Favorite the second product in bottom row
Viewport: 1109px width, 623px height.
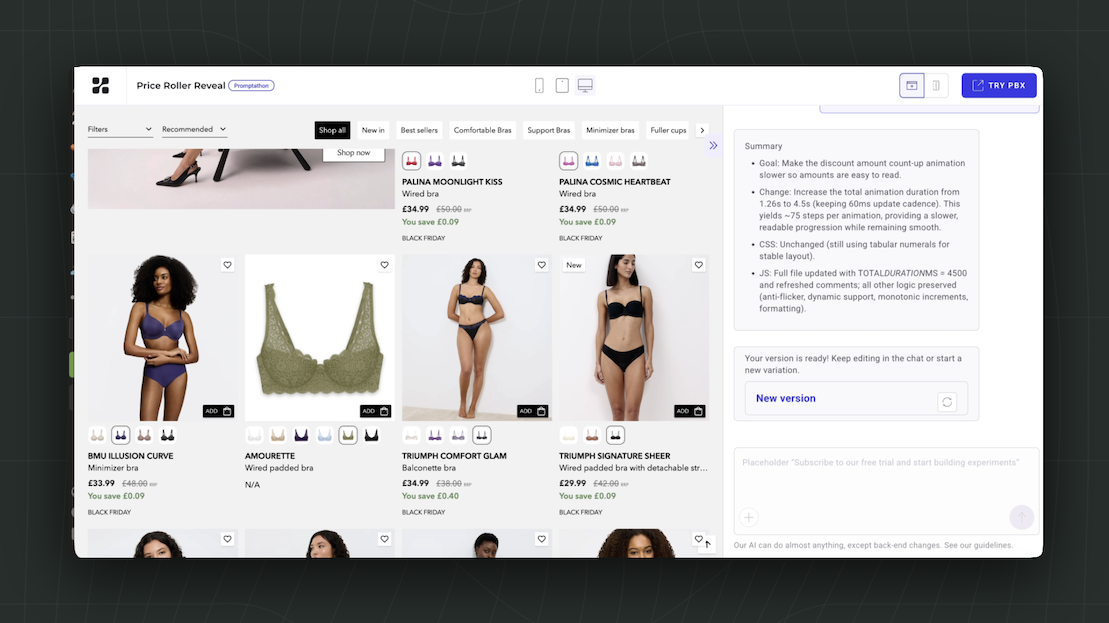tap(384, 539)
